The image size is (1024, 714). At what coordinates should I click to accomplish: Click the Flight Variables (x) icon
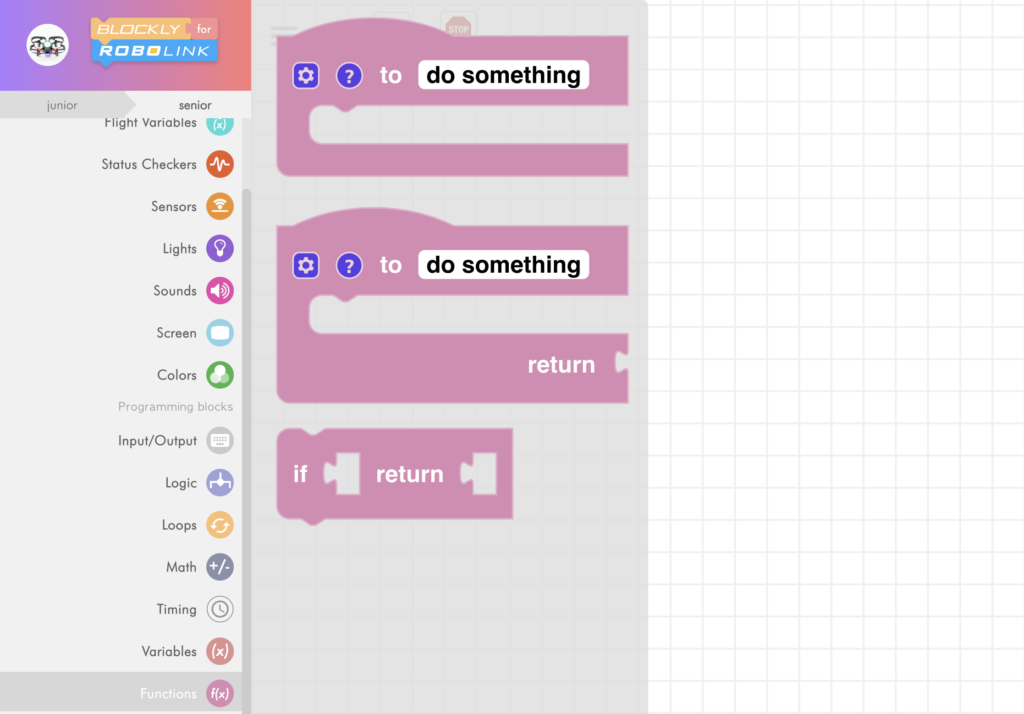click(x=220, y=125)
